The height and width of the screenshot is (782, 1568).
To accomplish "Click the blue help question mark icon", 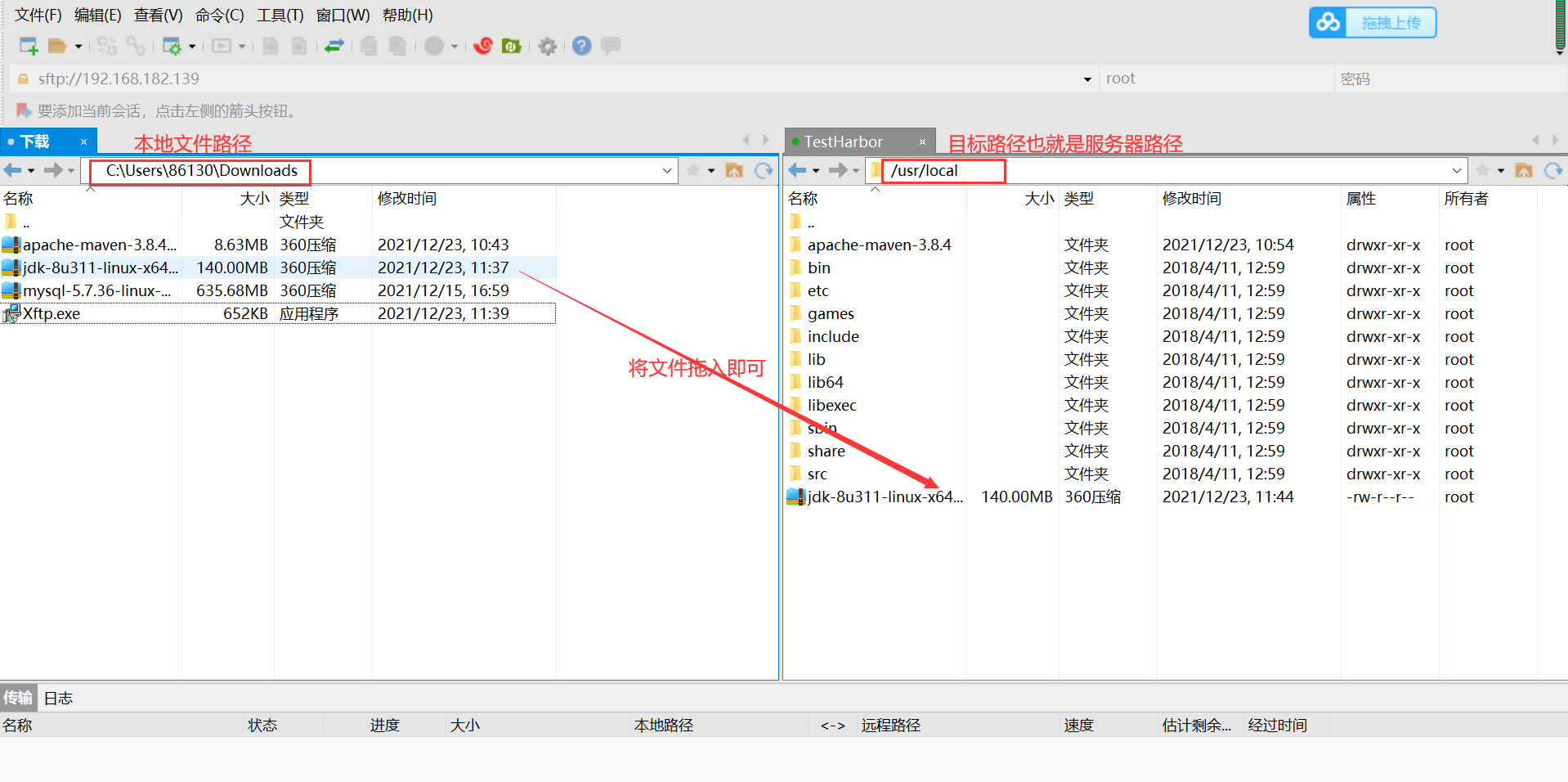I will (x=581, y=46).
